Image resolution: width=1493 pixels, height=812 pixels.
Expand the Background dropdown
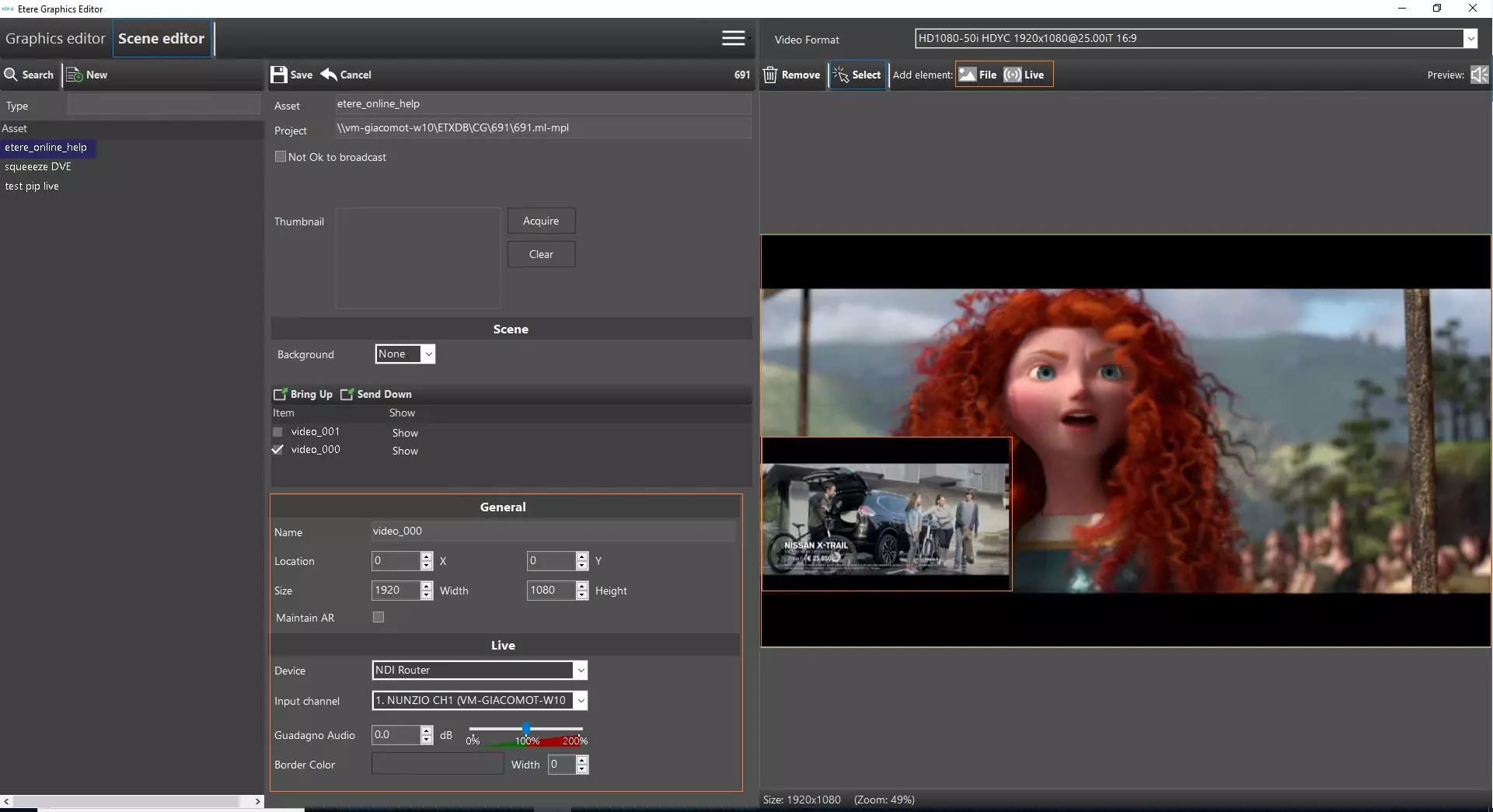[427, 354]
